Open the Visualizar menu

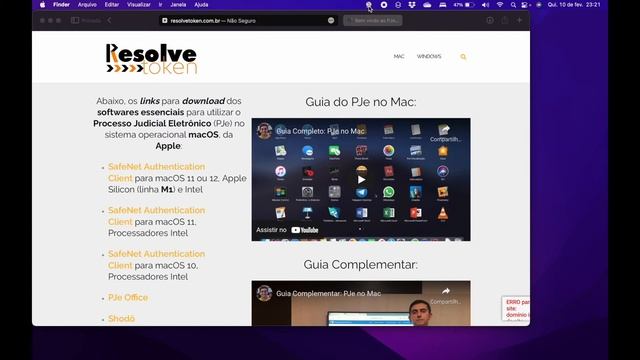(138, 5)
